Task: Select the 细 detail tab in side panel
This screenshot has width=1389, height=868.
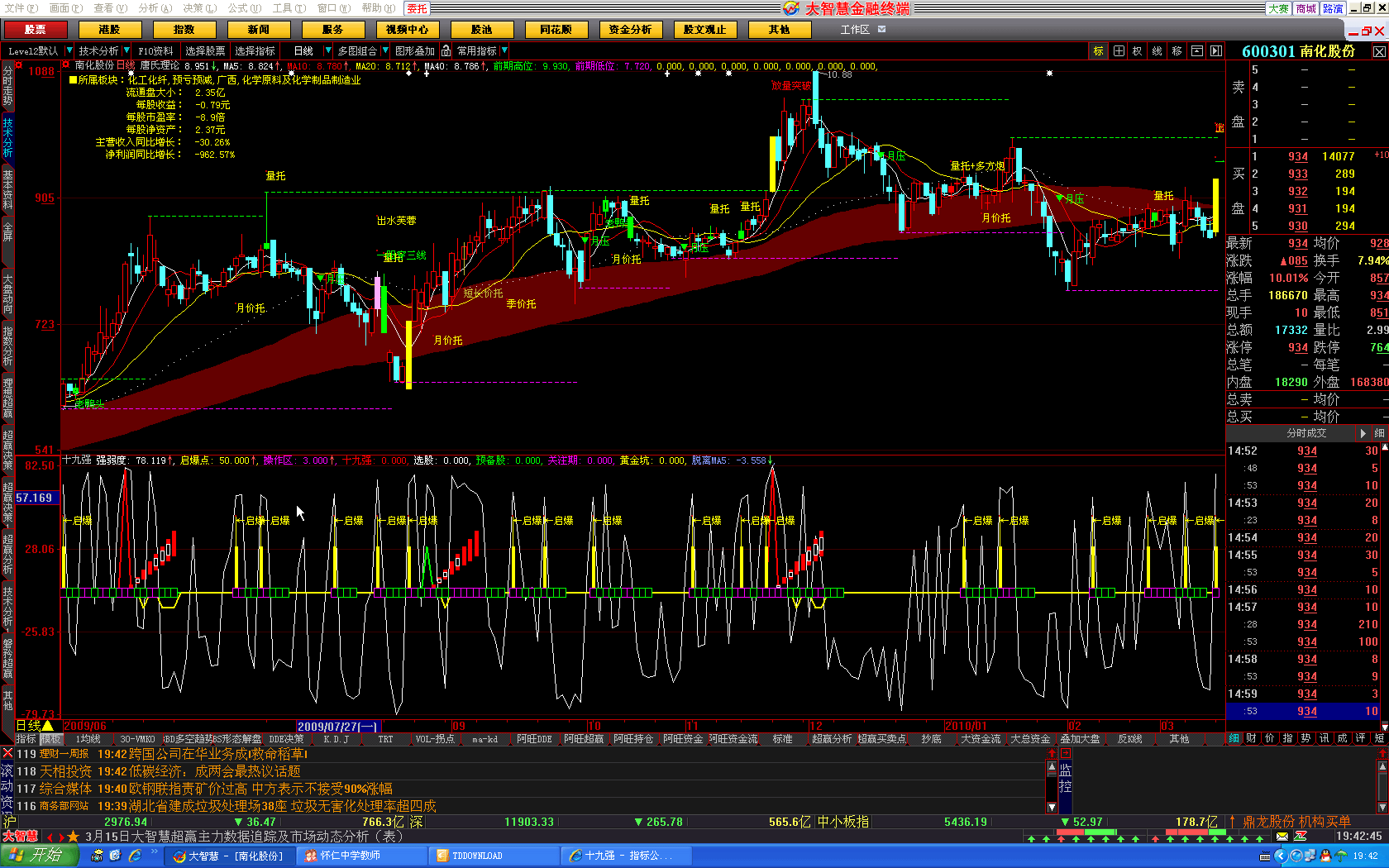Action: (1234, 738)
